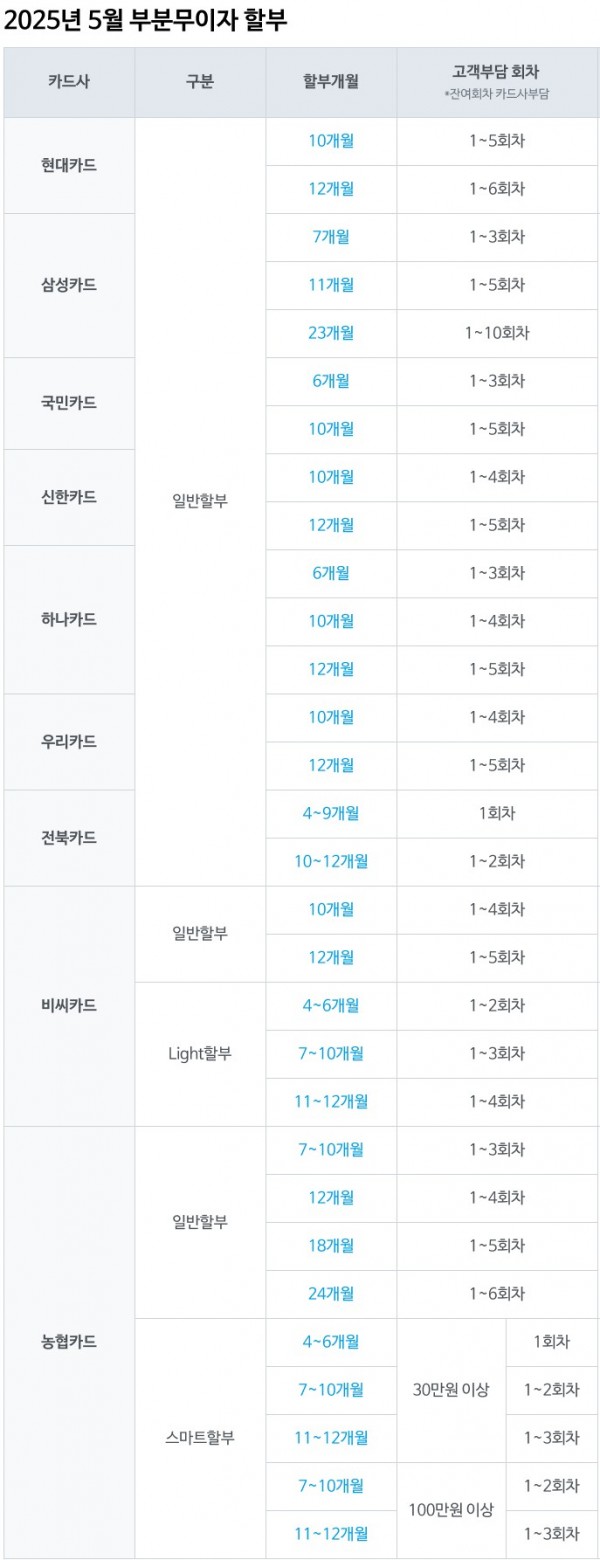Viewport: 600px width, 1560px height.
Task: Select the 삼성카드 cell
Action: pyautogui.click(x=69, y=285)
